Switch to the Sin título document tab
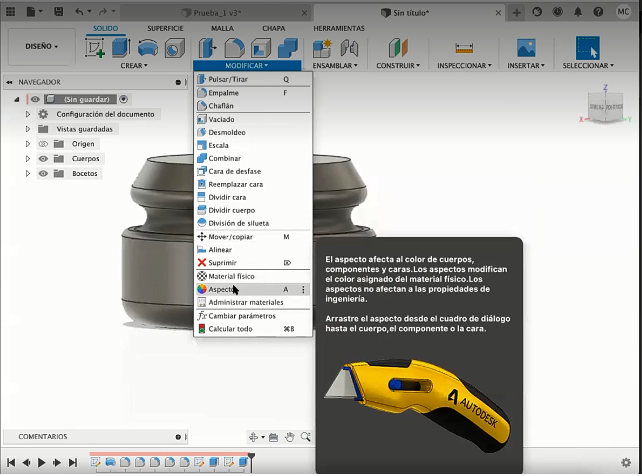642x476 pixels. pos(411,13)
